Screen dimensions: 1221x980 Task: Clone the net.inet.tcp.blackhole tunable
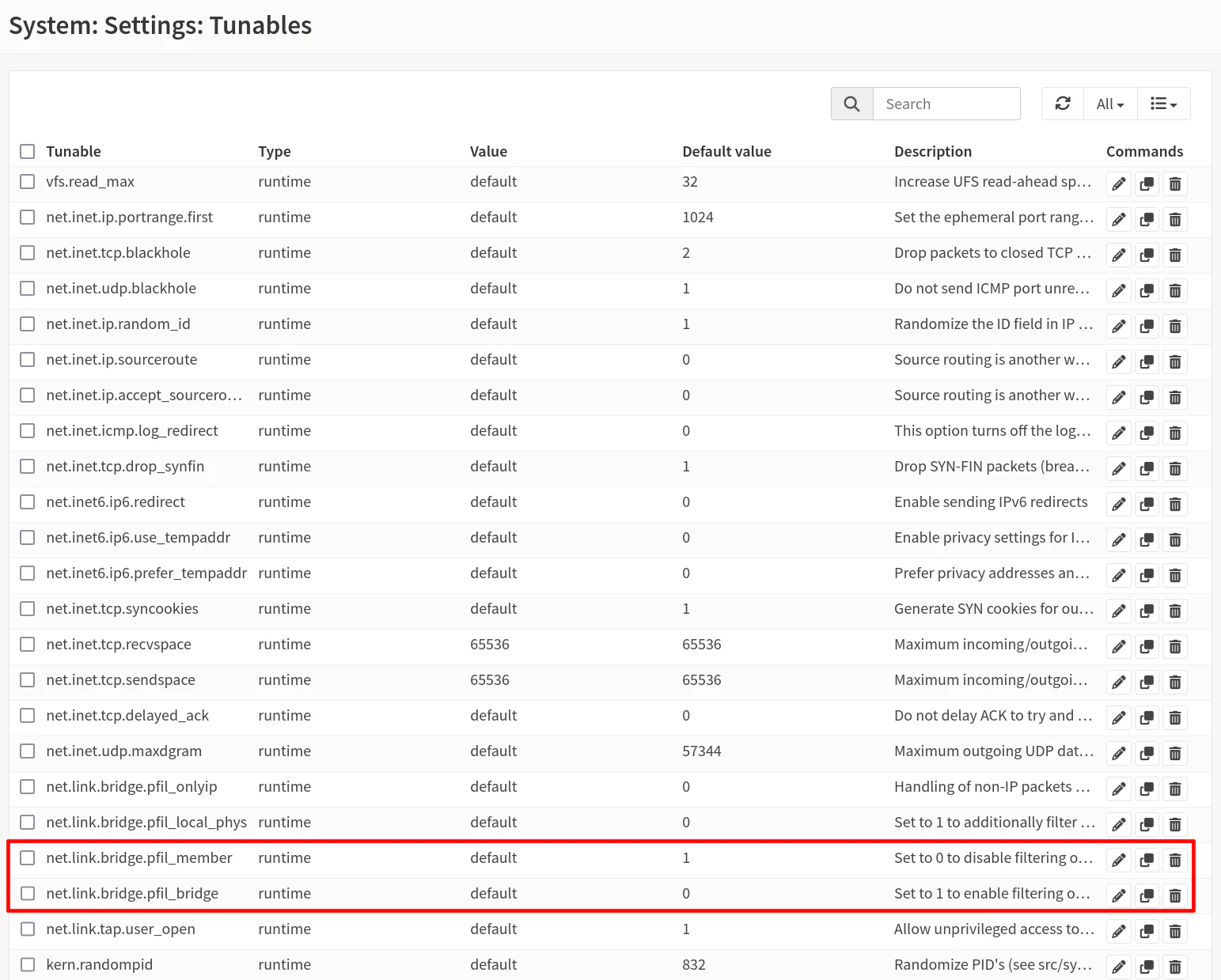[x=1147, y=255]
